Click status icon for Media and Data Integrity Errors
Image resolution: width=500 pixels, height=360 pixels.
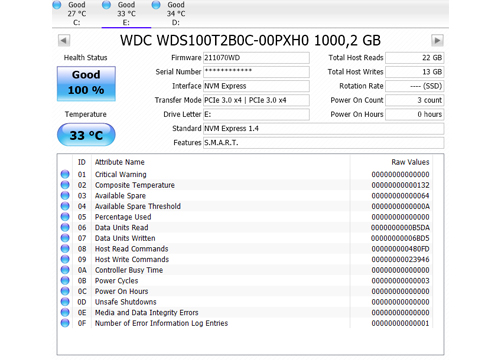tap(65, 312)
